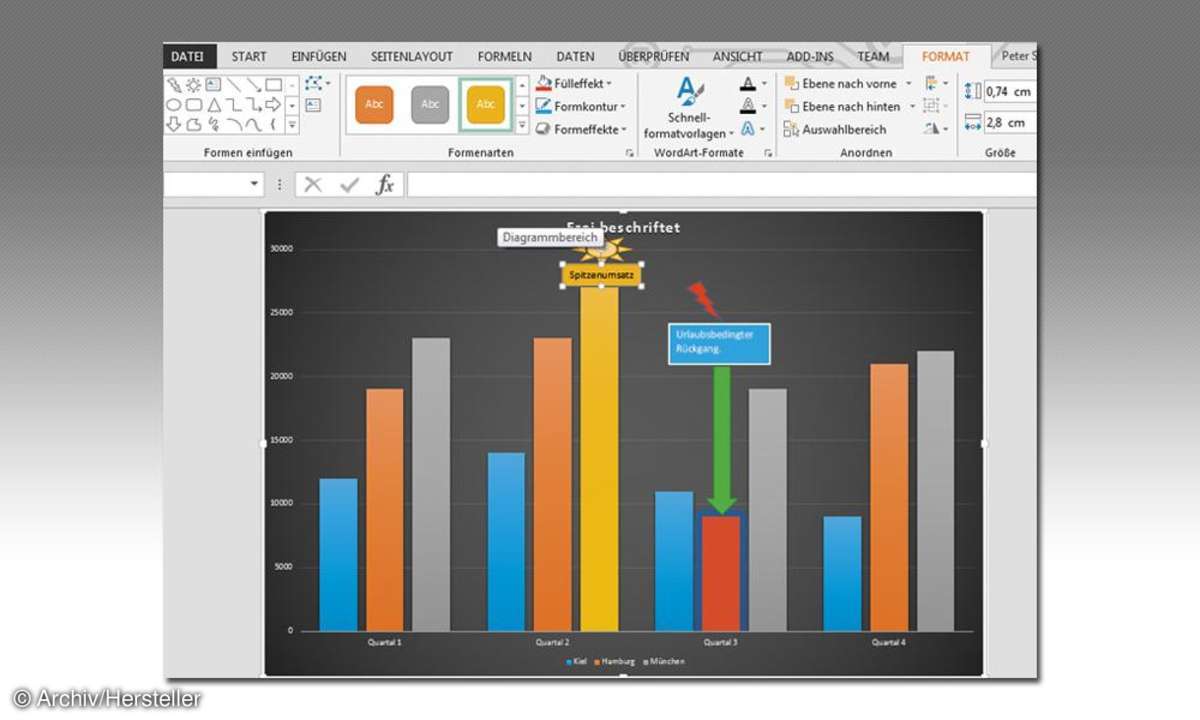Click the draw text box icon
The image size is (1200, 720).
click(x=313, y=104)
